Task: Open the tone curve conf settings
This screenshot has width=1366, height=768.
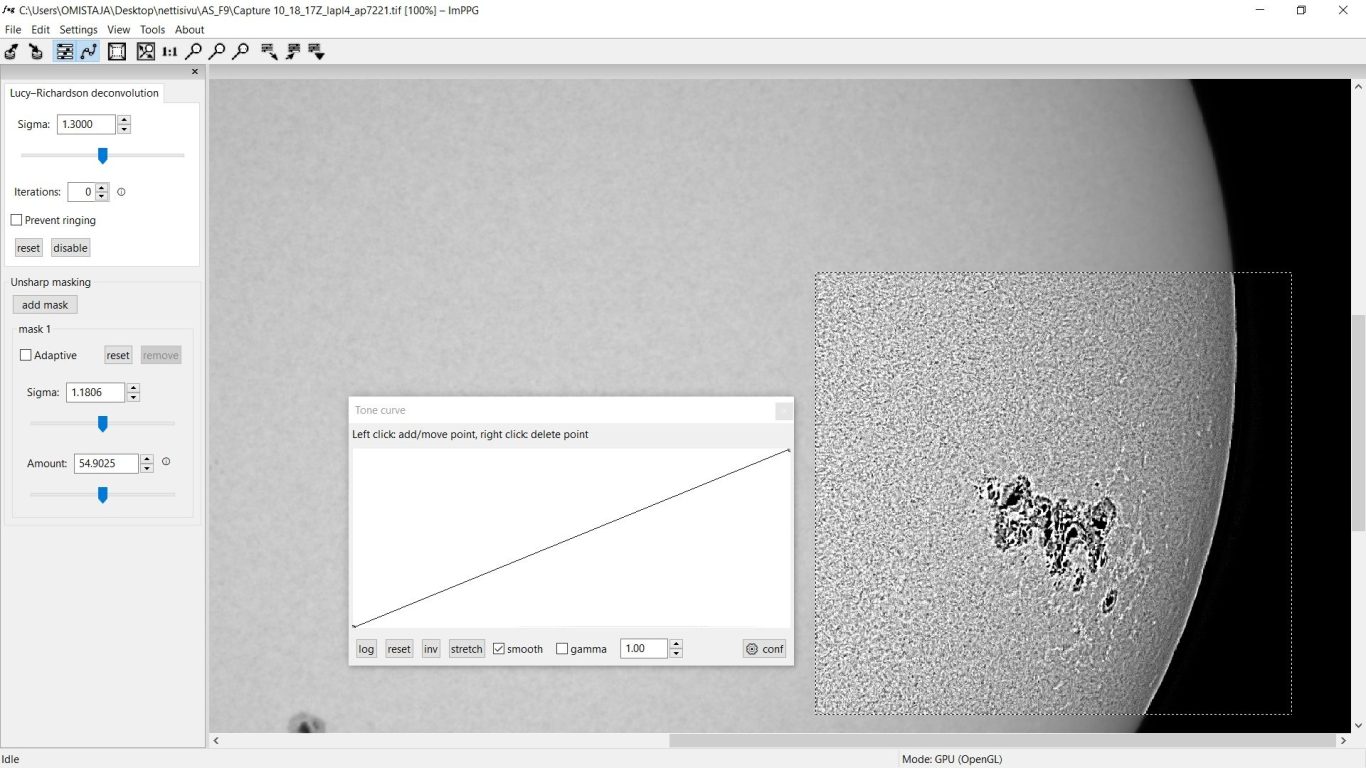Action: click(765, 649)
